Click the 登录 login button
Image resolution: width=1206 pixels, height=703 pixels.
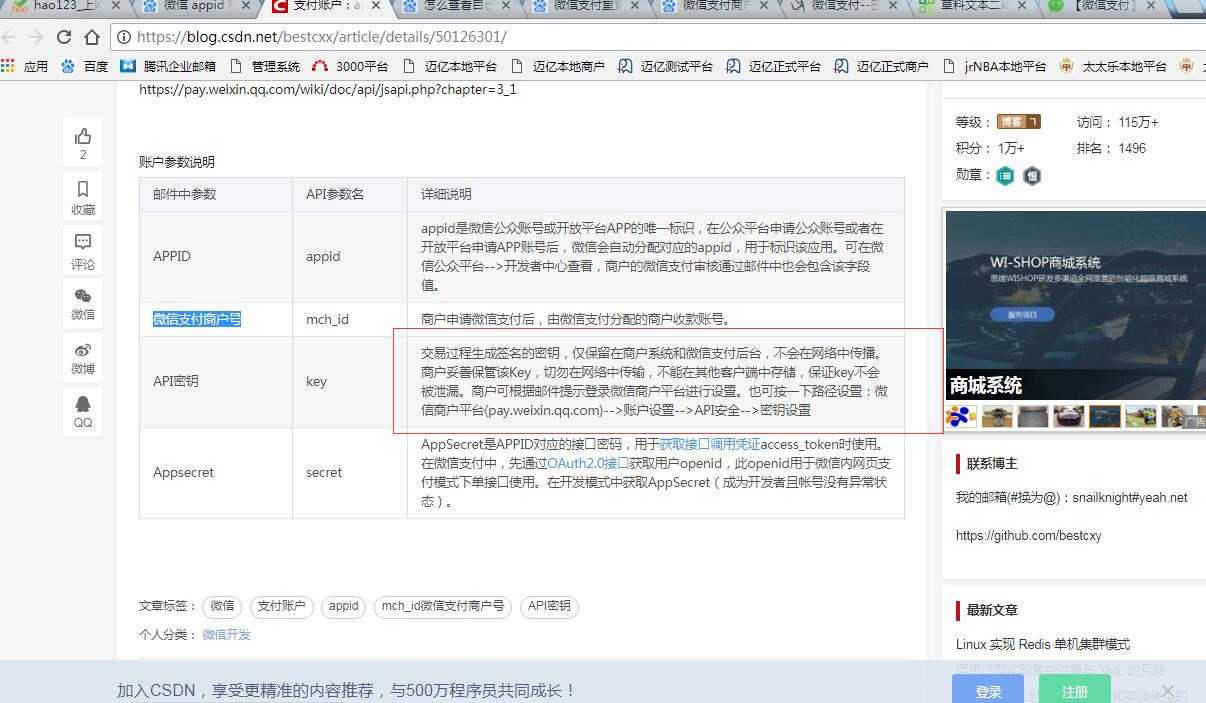click(988, 690)
